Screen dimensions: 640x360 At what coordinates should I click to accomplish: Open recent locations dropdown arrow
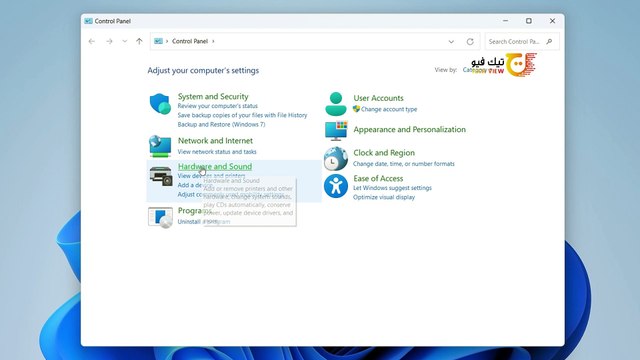[x=124, y=41]
